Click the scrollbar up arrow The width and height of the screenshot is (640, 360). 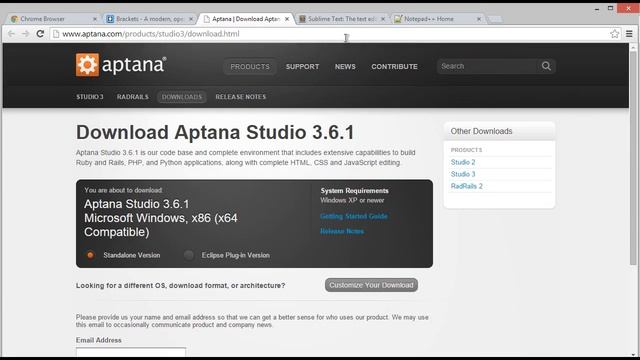(x=633, y=47)
